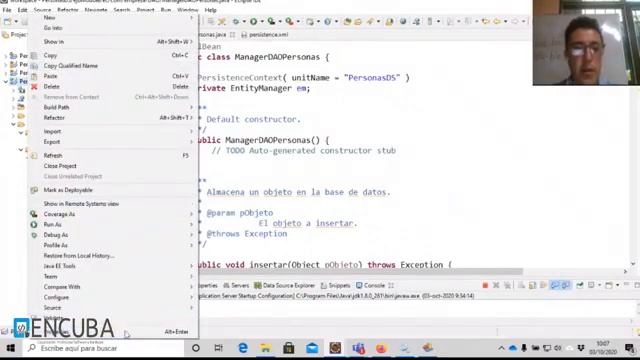Expand the Team submenu arrow
This screenshot has width=640, height=360.
(191, 276)
